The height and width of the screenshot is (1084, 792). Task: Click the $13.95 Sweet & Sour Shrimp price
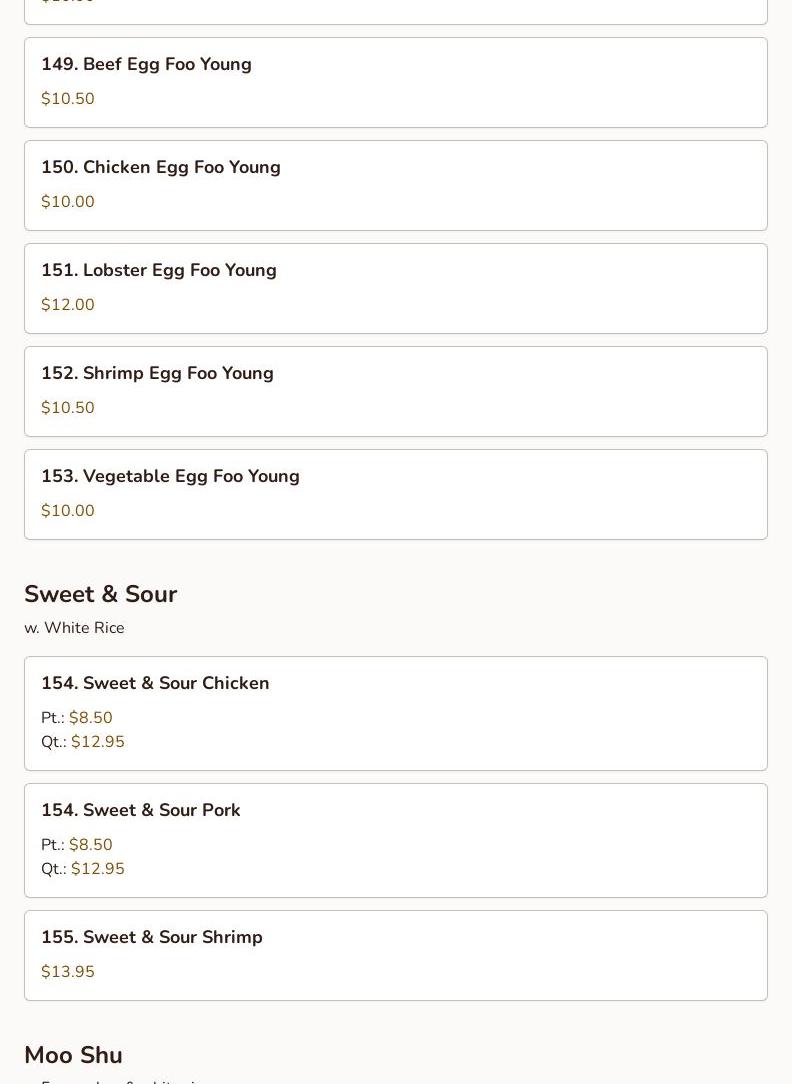tap(68, 972)
